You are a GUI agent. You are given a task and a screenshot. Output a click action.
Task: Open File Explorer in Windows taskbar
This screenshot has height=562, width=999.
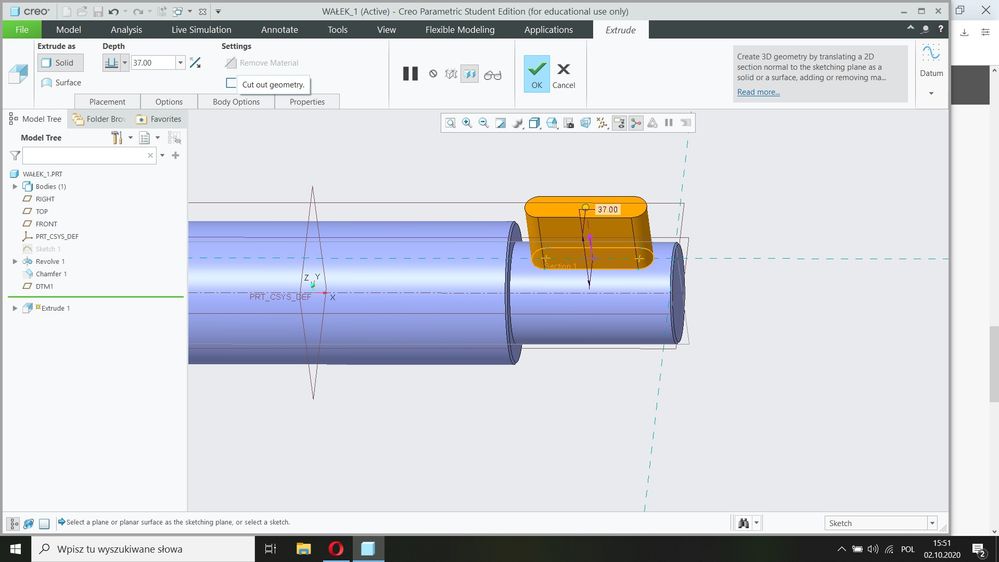coord(304,549)
